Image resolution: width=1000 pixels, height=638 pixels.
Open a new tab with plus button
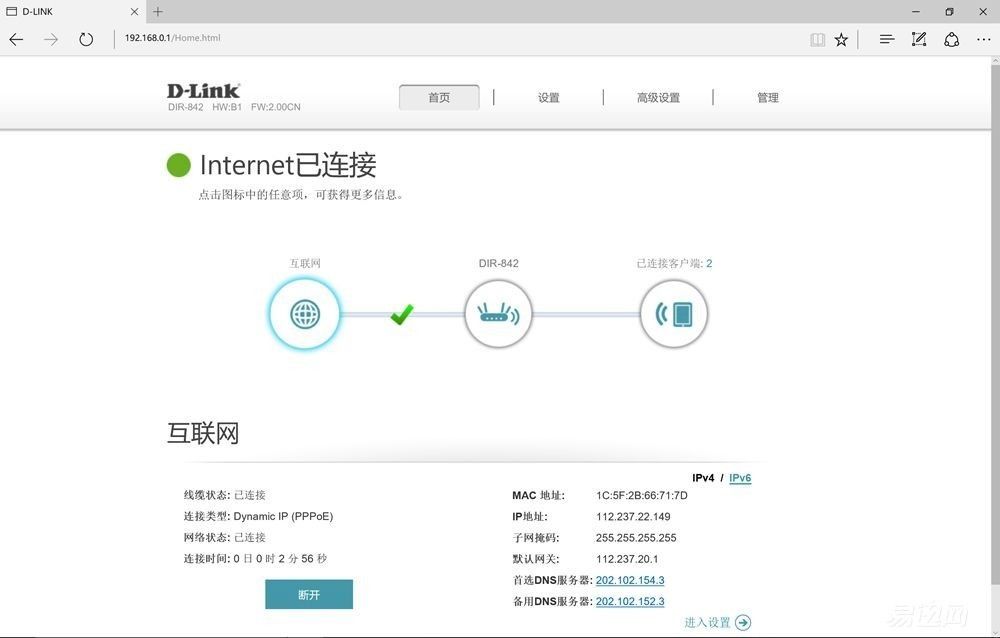tap(158, 11)
